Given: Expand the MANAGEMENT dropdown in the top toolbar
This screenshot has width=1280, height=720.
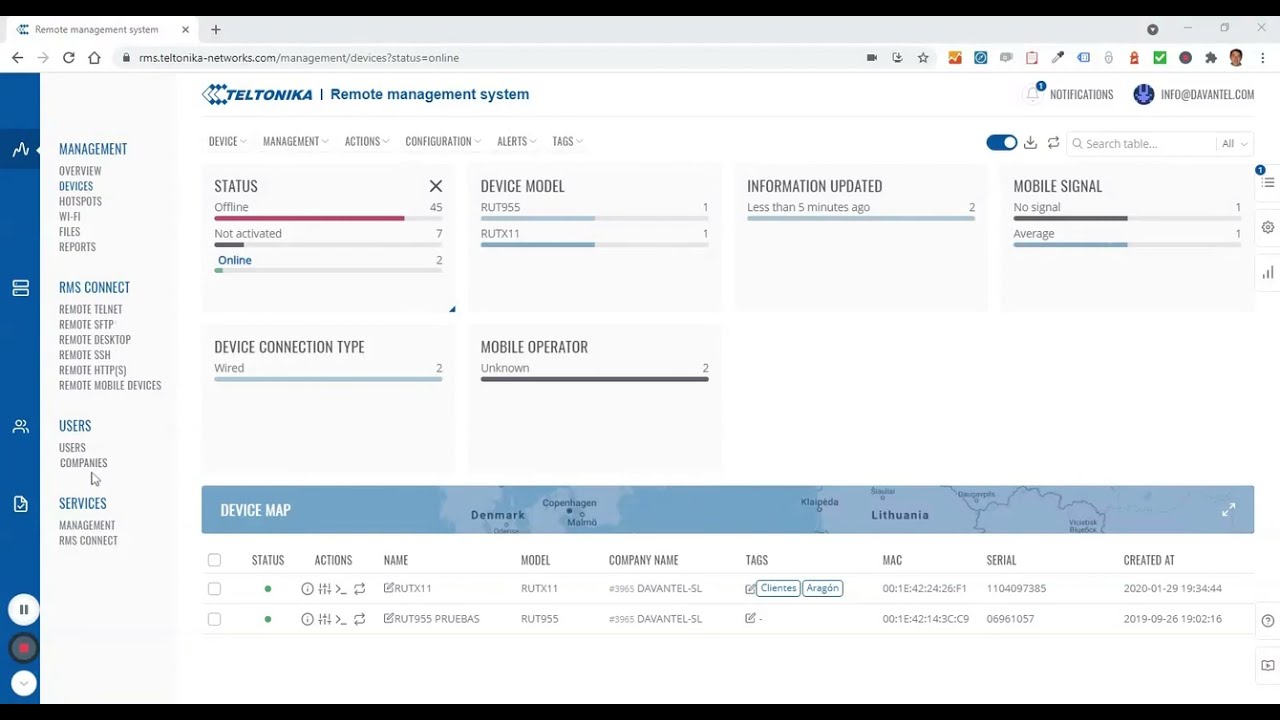Looking at the screenshot, I should click(296, 141).
